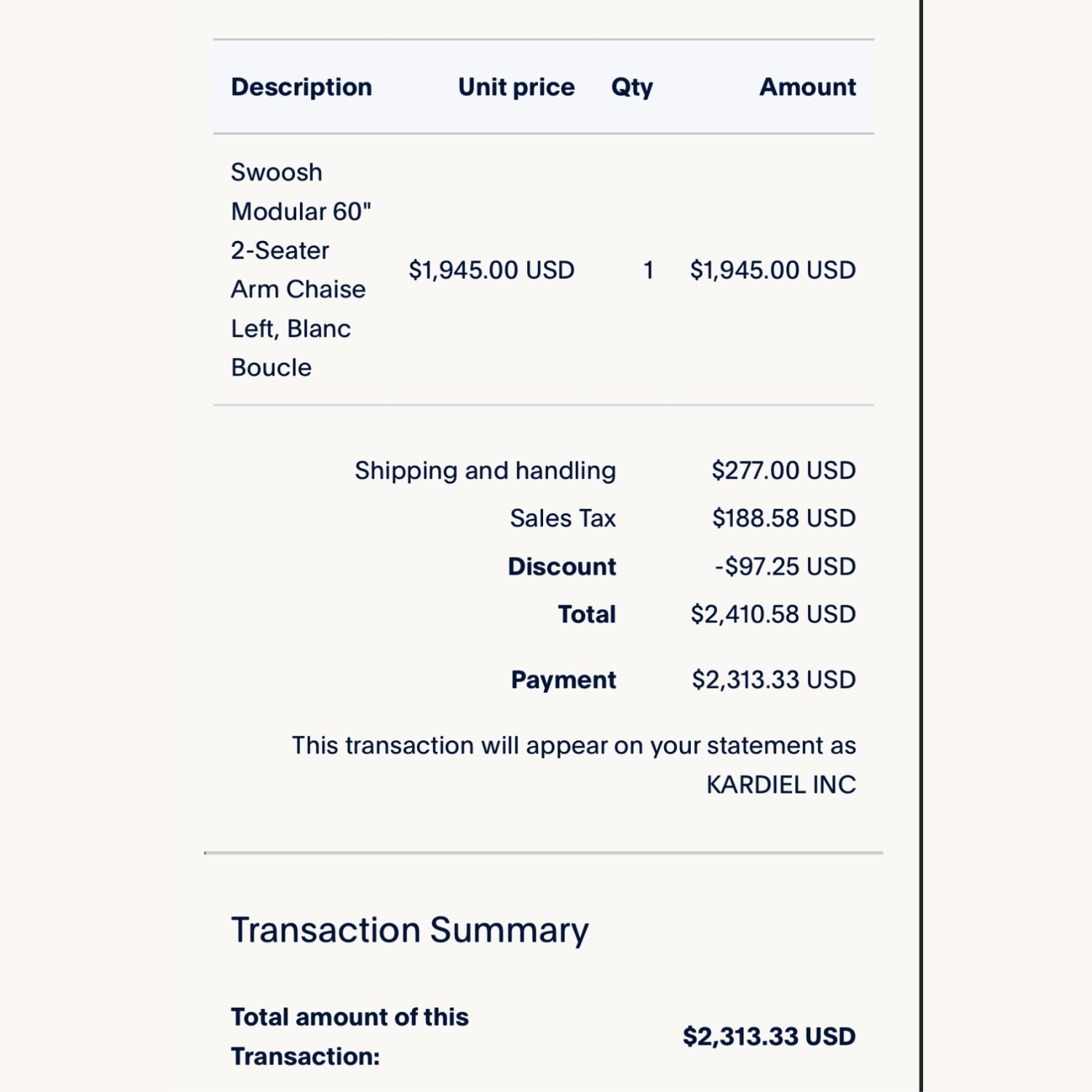This screenshot has width=1092, height=1092.
Task: Click the -$97.25 USD discount amount
Action: [785, 566]
